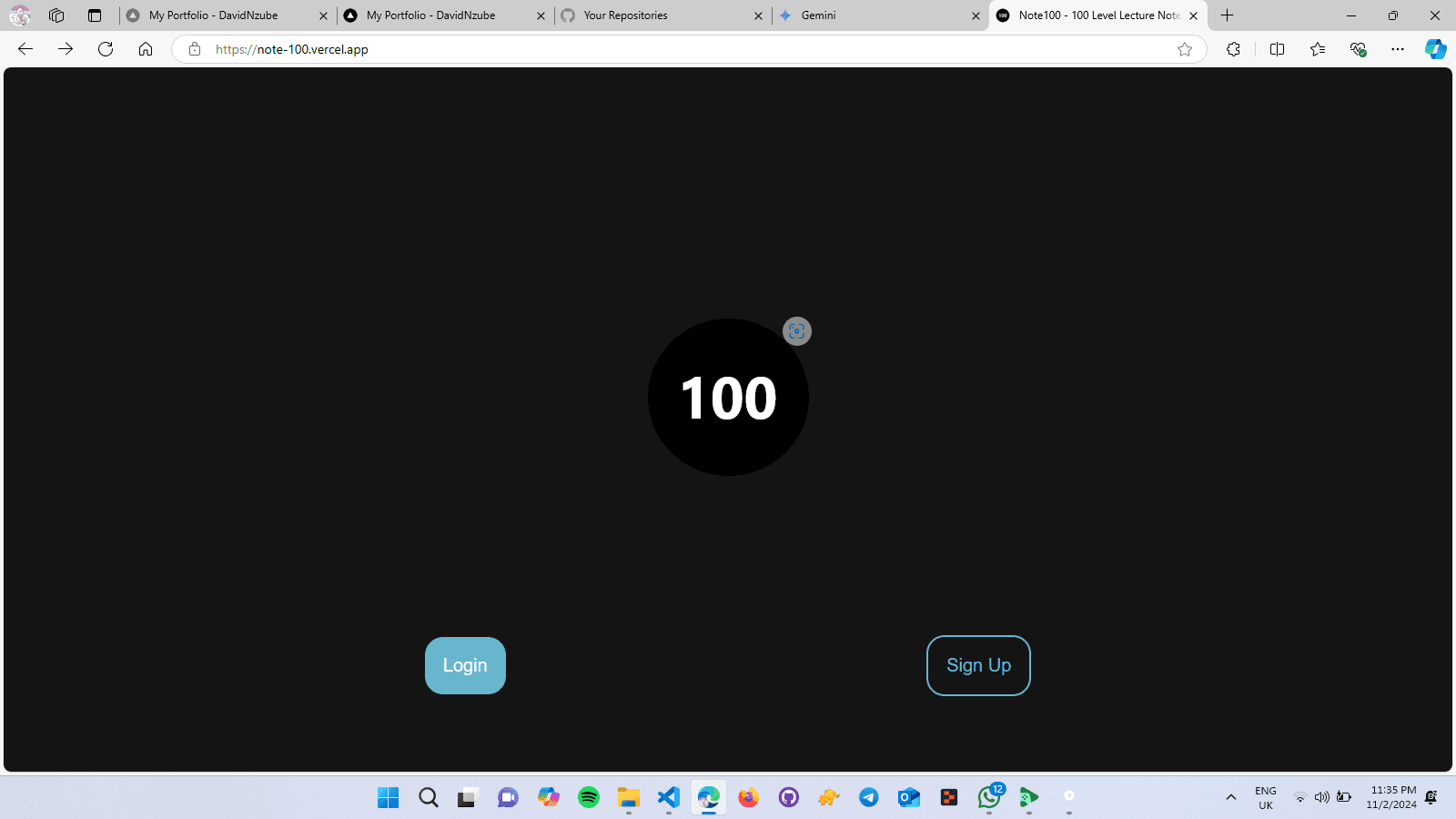Screen dimensions: 1456x819
Task: Open Copilot sidebar
Action: [x=1435, y=49]
